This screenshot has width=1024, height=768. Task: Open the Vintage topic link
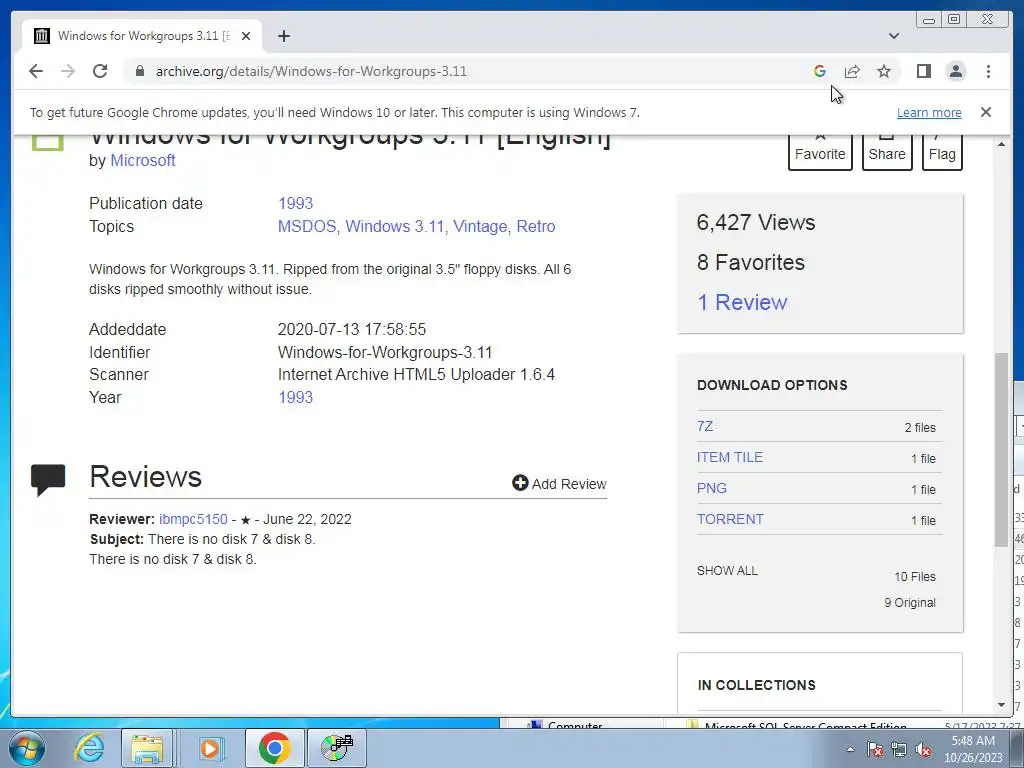pos(480,226)
